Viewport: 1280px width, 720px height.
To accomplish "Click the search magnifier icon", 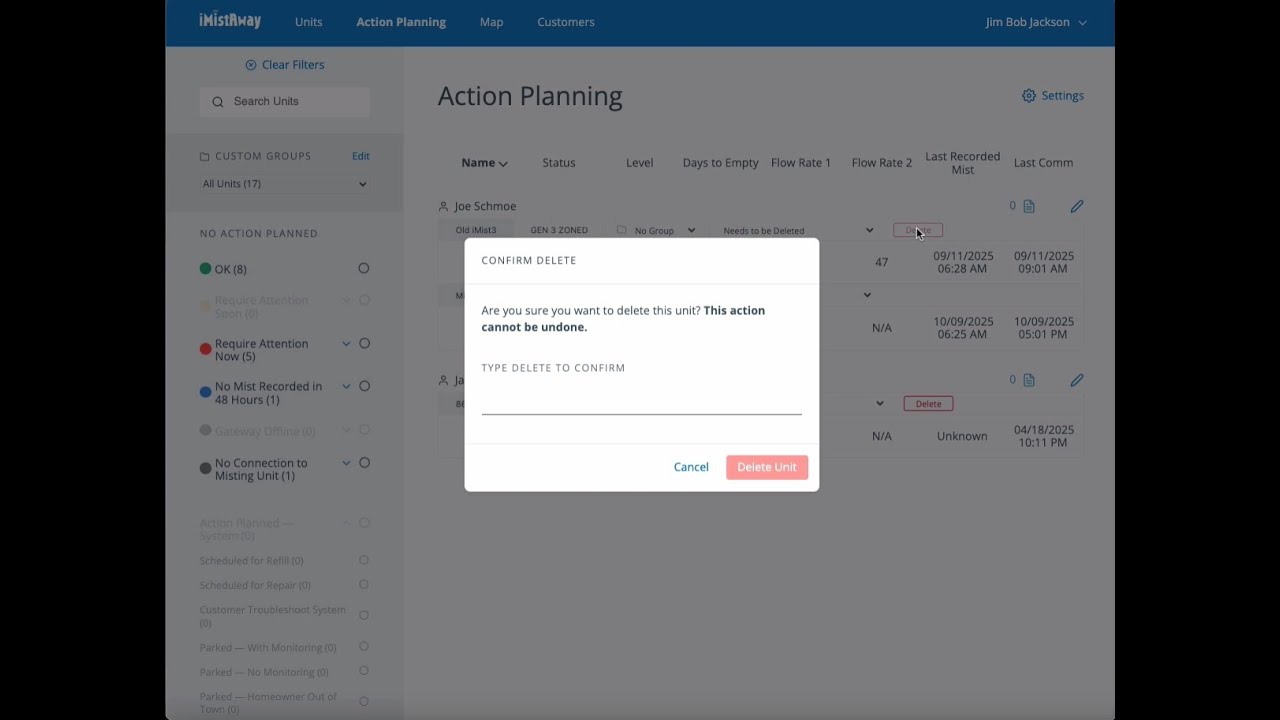I will tap(218, 102).
